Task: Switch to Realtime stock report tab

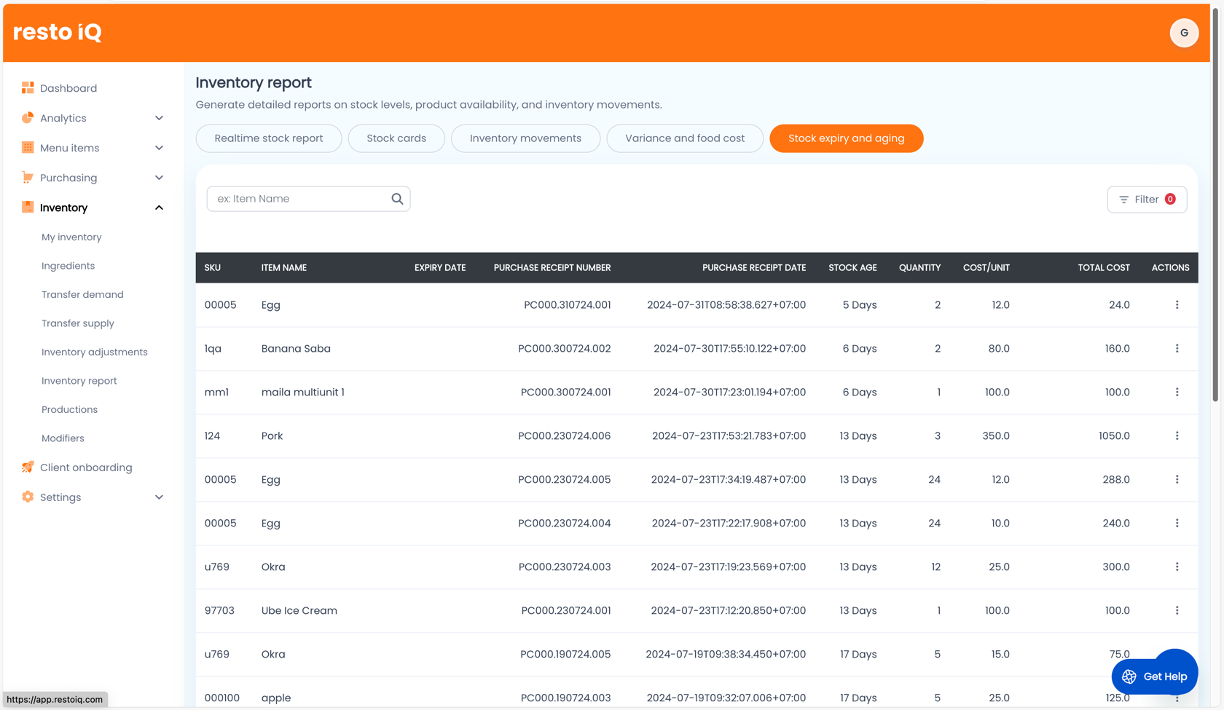Action: coord(269,139)
